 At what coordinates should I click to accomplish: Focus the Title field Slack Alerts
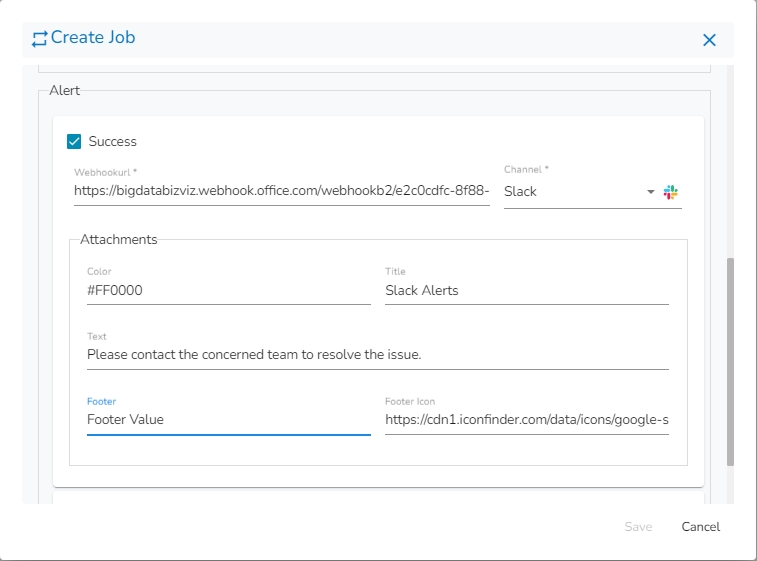(x=526, y=291)
